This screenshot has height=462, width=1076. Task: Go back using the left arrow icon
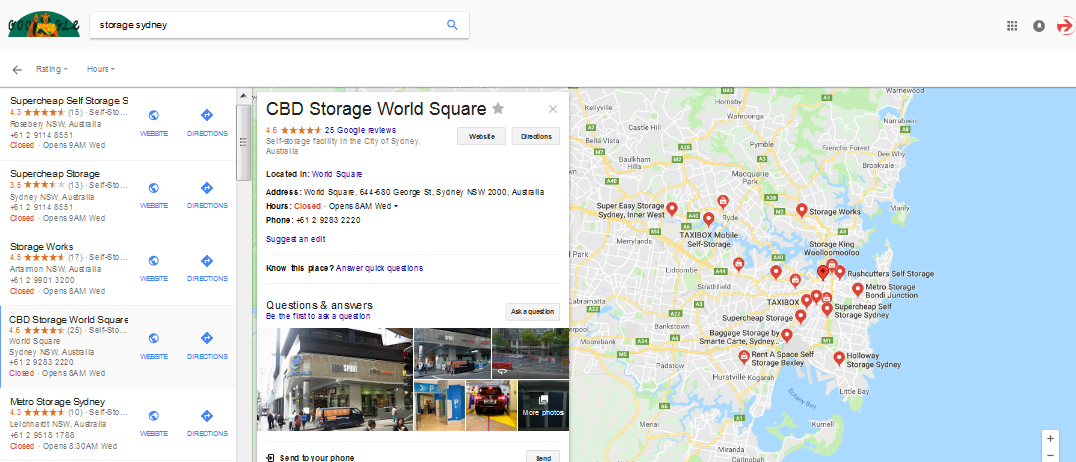point(17,69)
